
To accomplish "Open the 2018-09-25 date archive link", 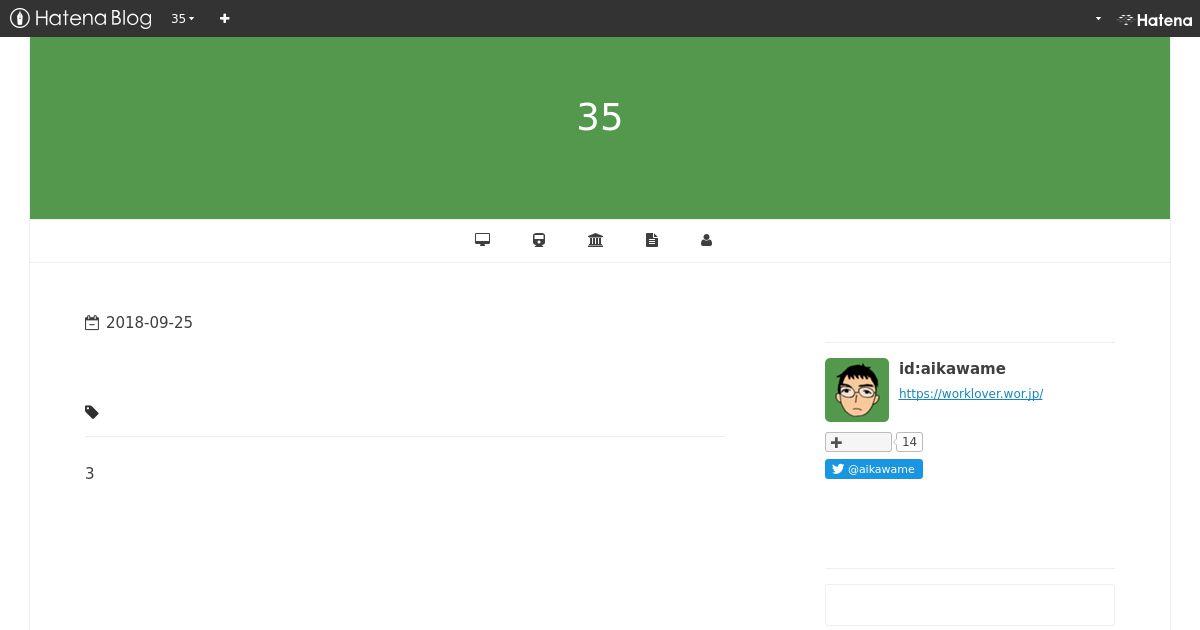I will click(149, 322).
